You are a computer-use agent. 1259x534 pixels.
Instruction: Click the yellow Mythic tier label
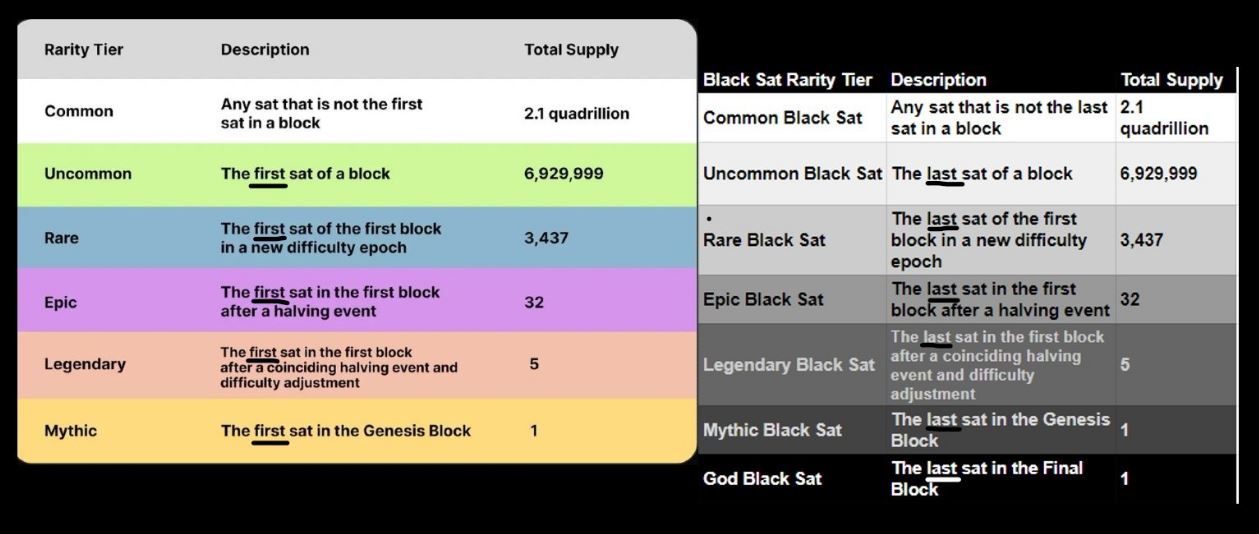pyautogui.click(x=70, y=431)
